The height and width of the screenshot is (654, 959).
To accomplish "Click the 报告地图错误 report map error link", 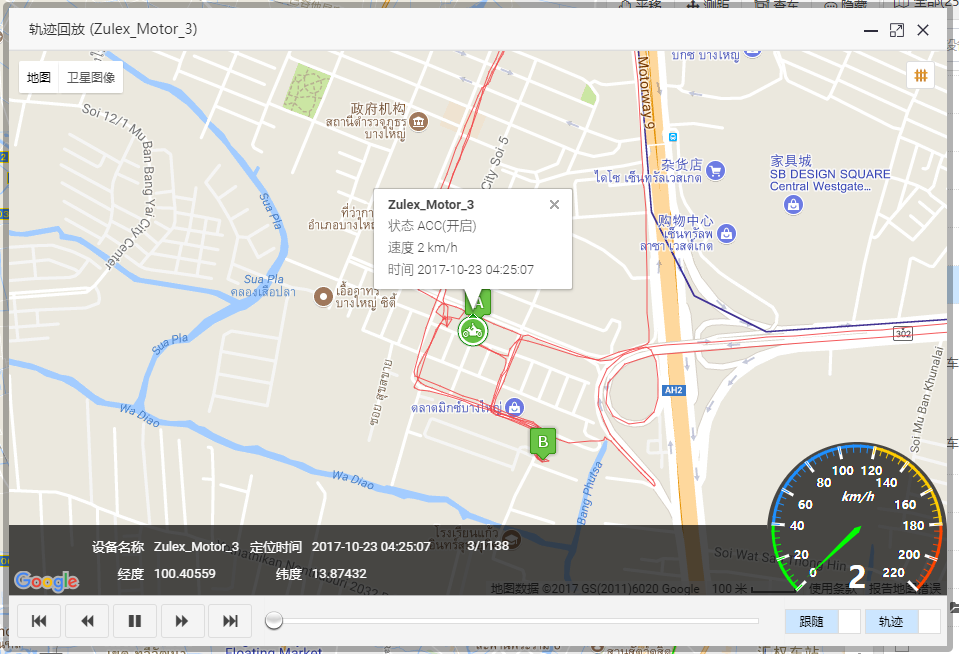I will [x=905, y=589].
